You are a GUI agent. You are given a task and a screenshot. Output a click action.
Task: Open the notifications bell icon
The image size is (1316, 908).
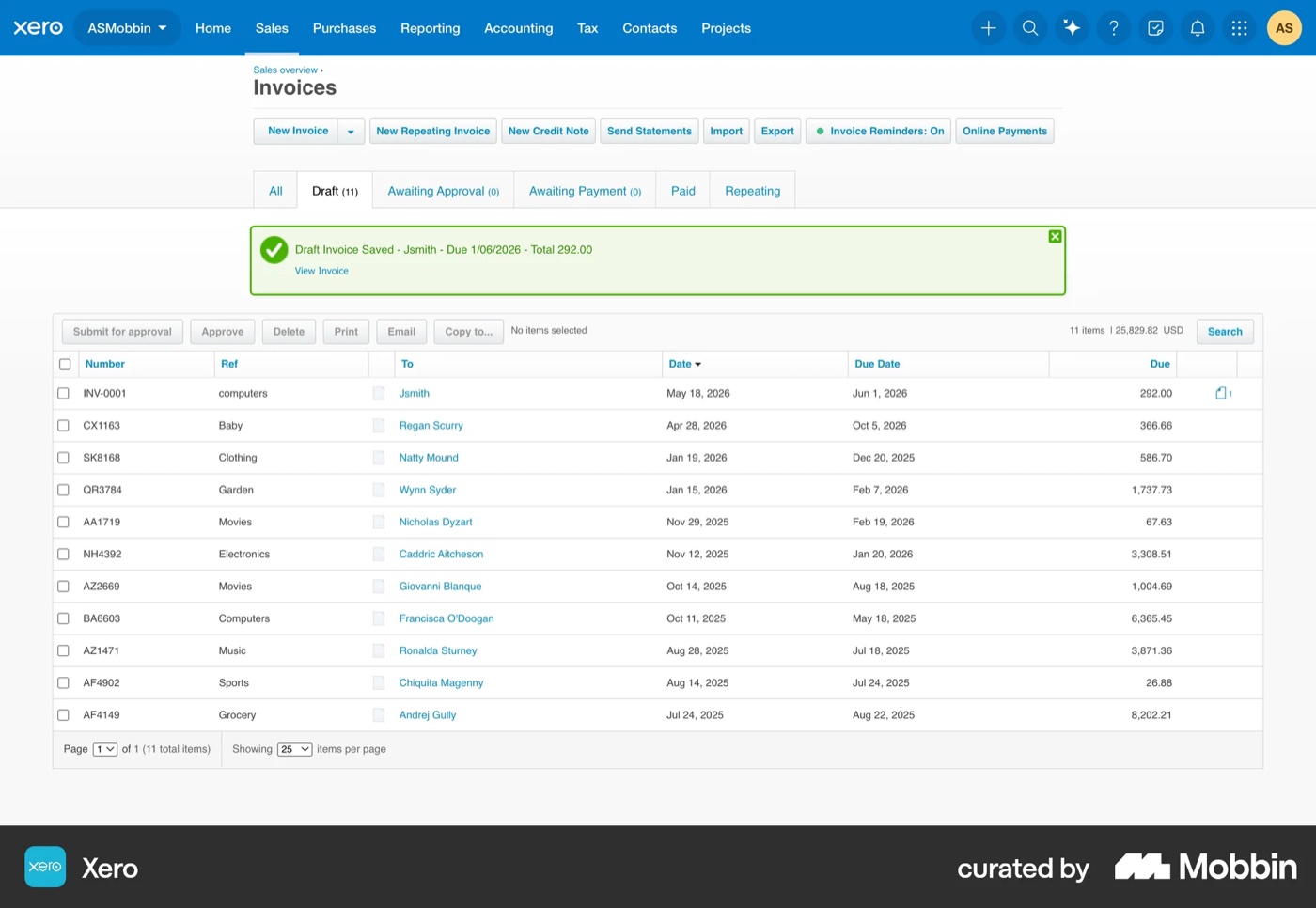[1198, 28]
